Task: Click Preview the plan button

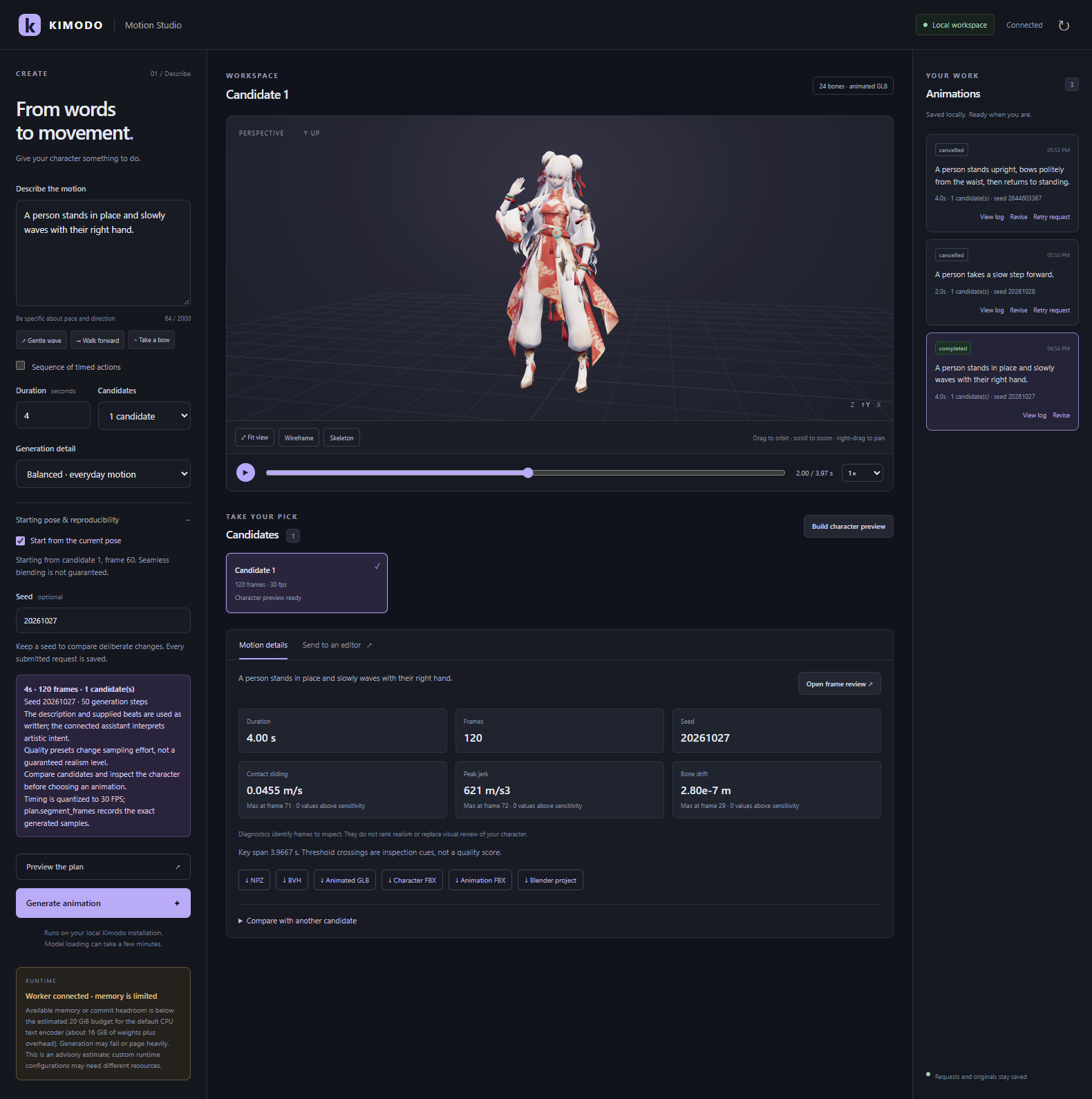Action: [103, 867]
